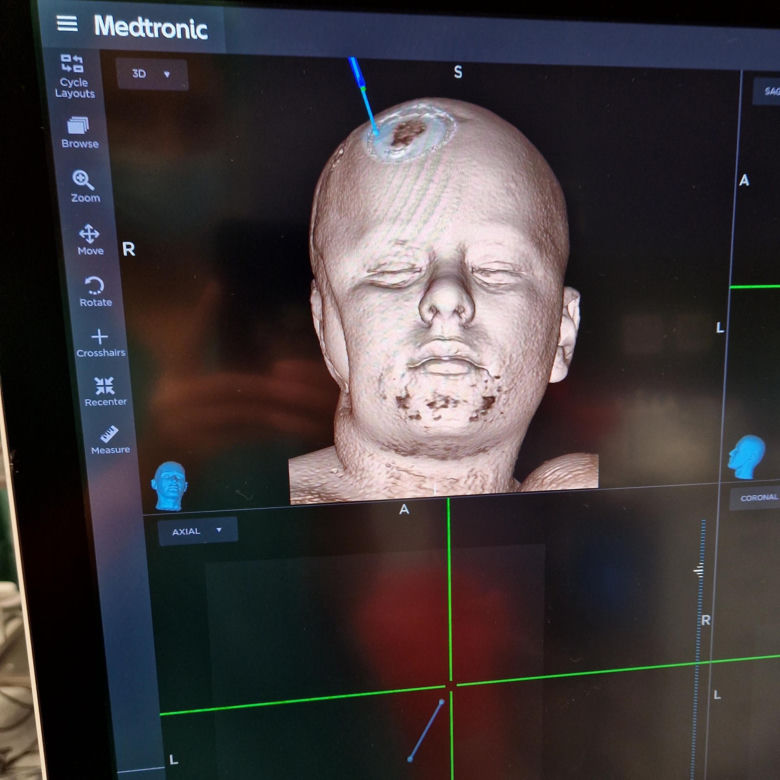The height and width of the screenshot is (780, 780).
Task: Select the Zoom tool
Action: [x=85, y=186]
